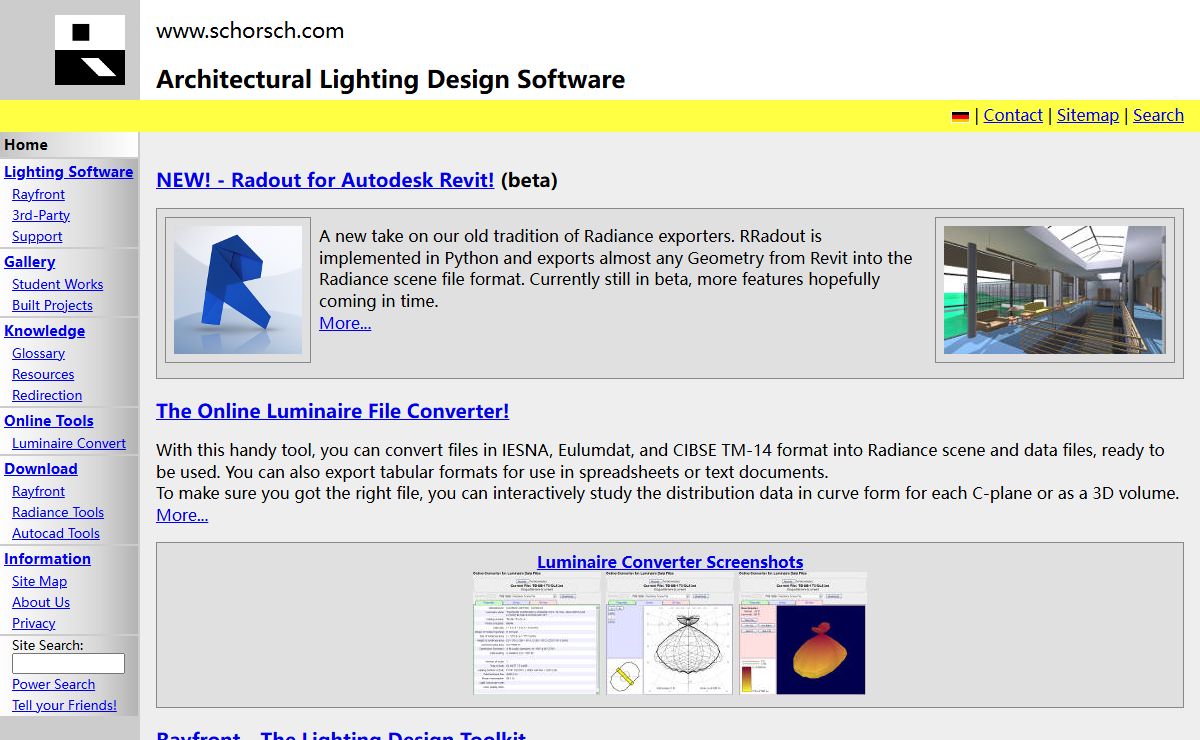
Task: Open the polar curve converter screenshot
Action: 669,634
